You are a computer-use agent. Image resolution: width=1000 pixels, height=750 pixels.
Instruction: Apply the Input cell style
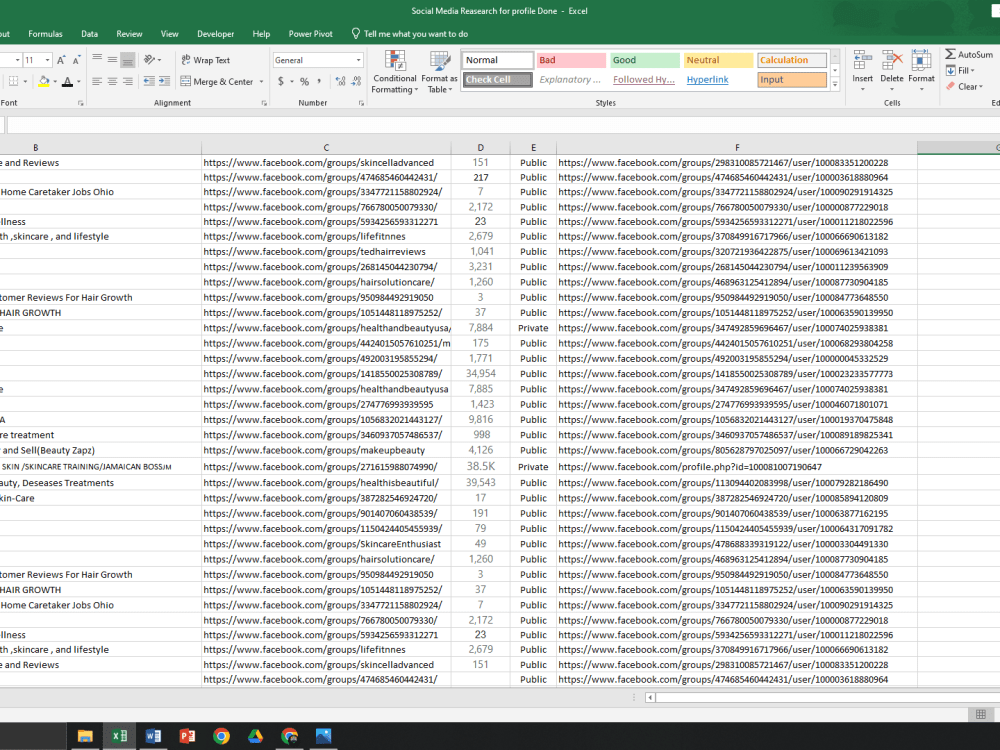pos(792,80)
